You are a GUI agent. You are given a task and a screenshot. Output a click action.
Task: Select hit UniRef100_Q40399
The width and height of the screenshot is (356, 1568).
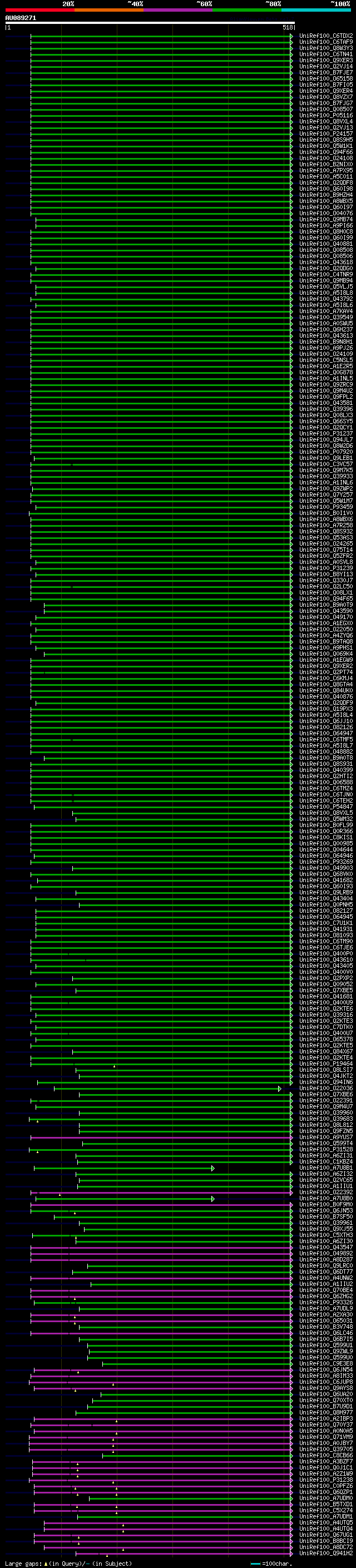click(x=326, y=770)
